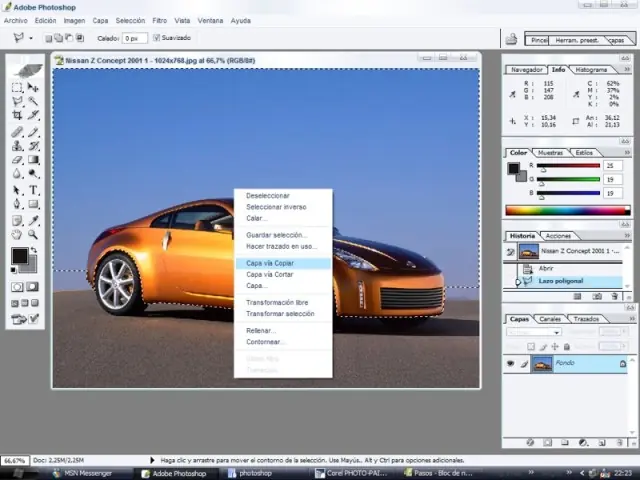Select the Crop tool
The height and width of the screenshot is (480, 640).
(17, 115)
